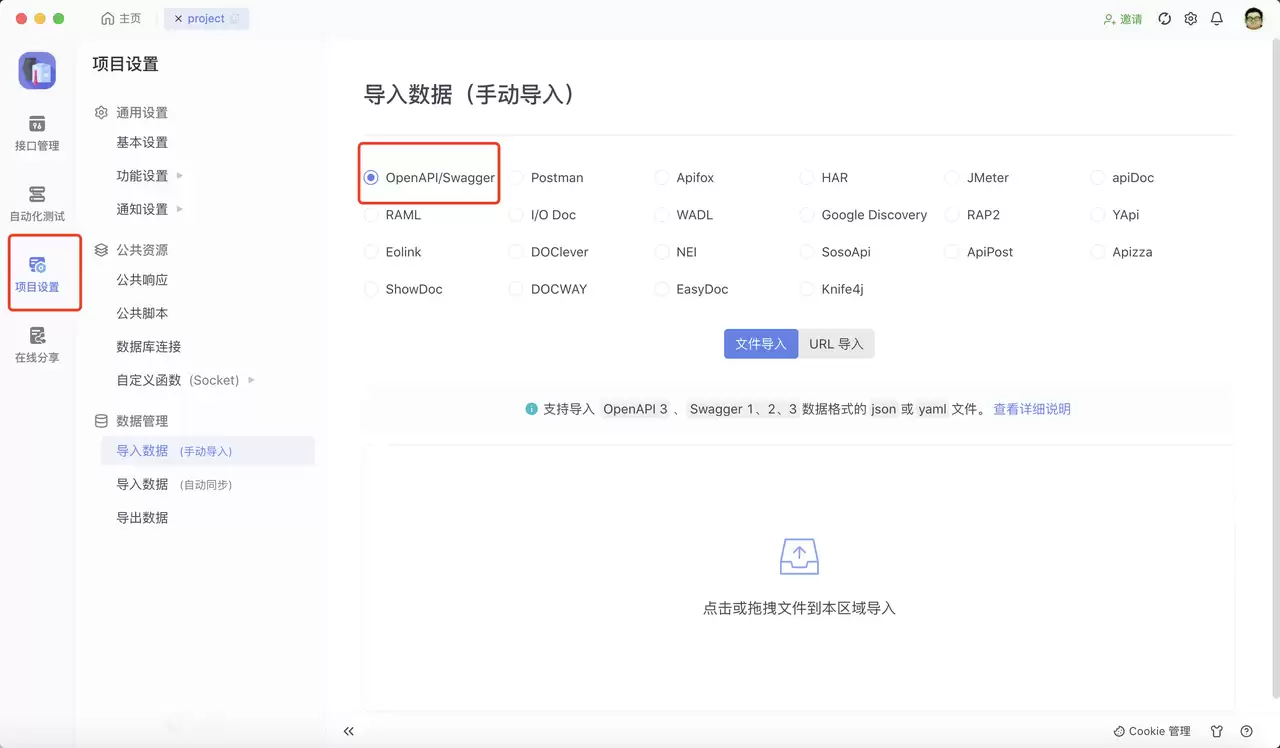Open 数据库连接 menu item

tap(148, 347)
